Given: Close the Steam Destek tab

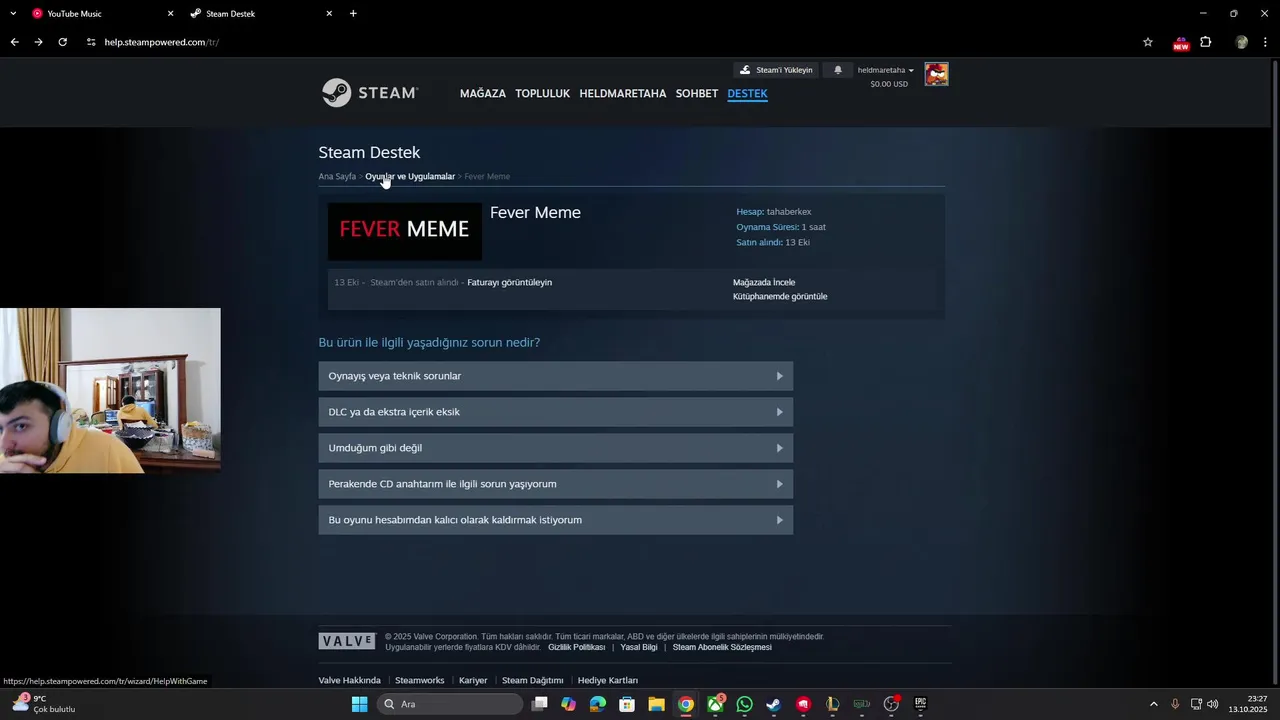Looking at the screenshot, I should click(x=329, y=14).
